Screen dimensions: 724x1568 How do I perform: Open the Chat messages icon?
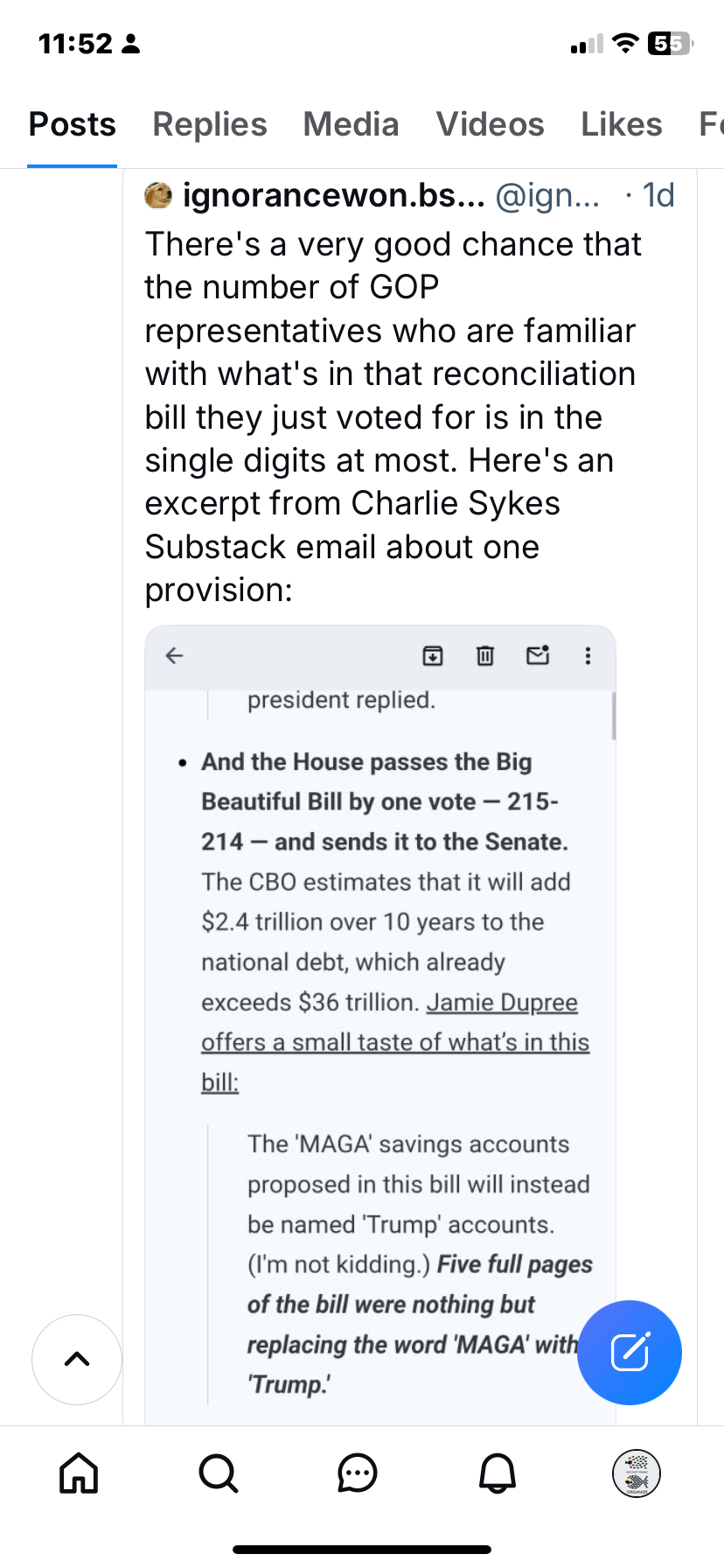[358, 1473]
